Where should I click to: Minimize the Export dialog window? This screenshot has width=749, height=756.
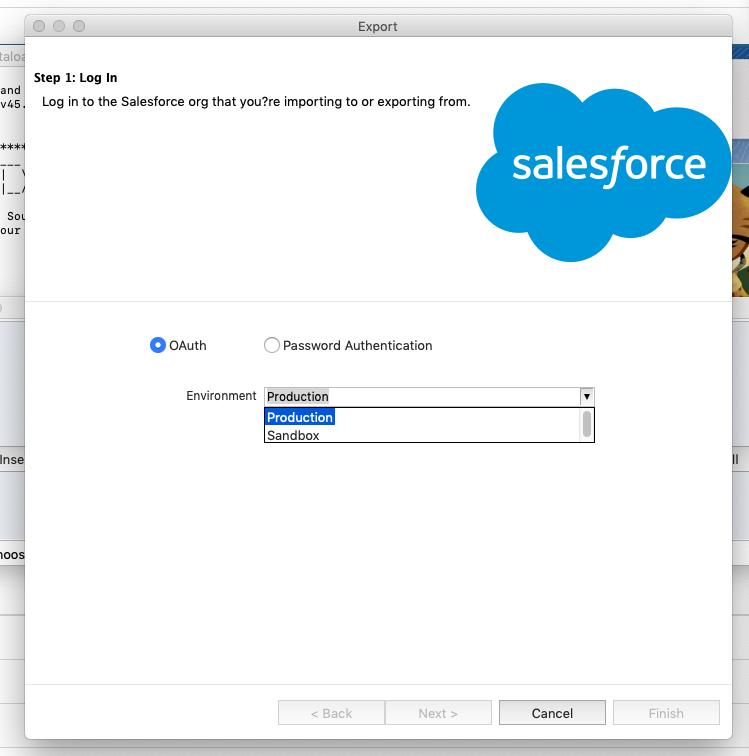[x=59, y=26]
